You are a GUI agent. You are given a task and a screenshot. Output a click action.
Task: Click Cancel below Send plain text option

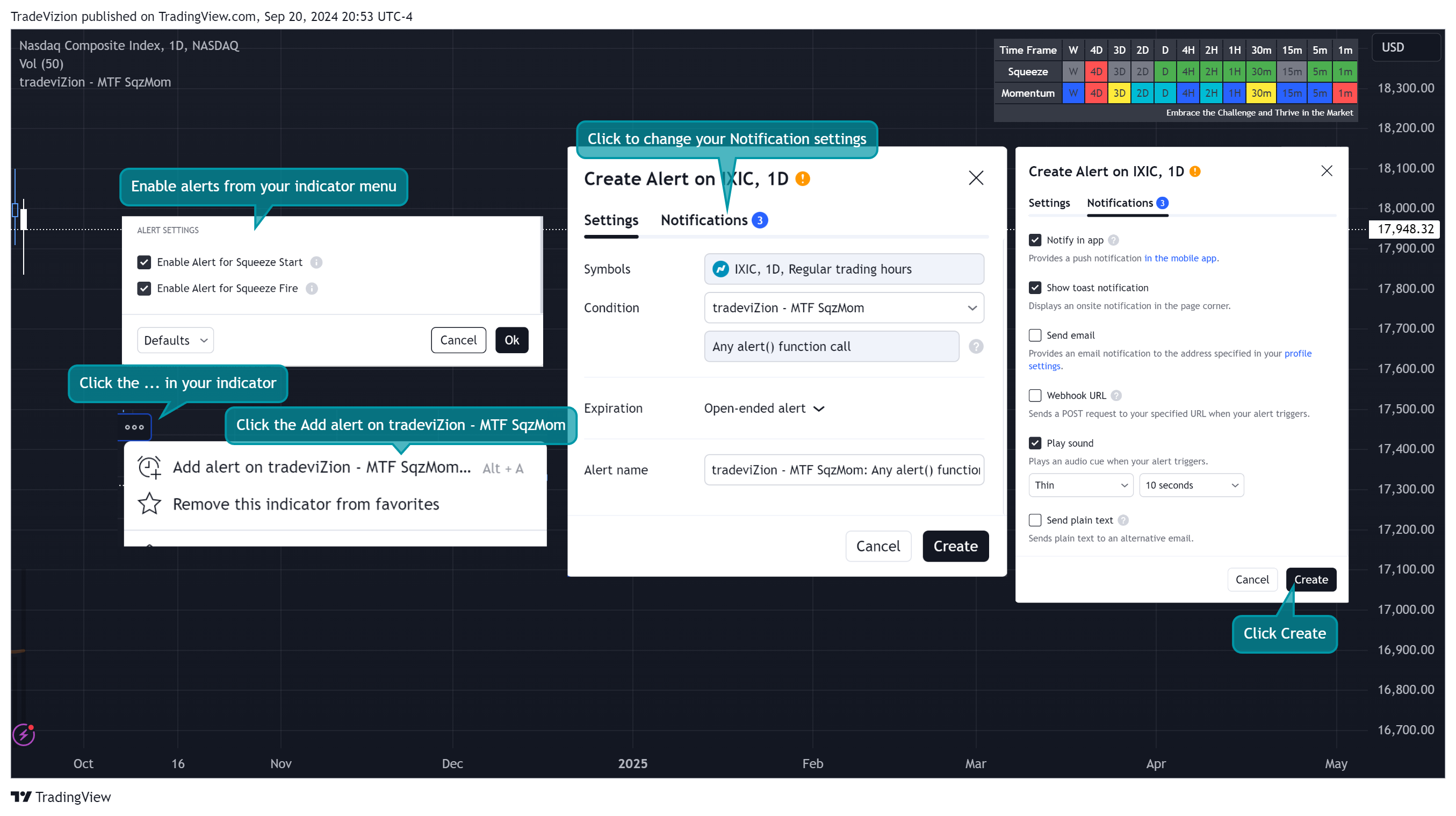coord(1252,579)
